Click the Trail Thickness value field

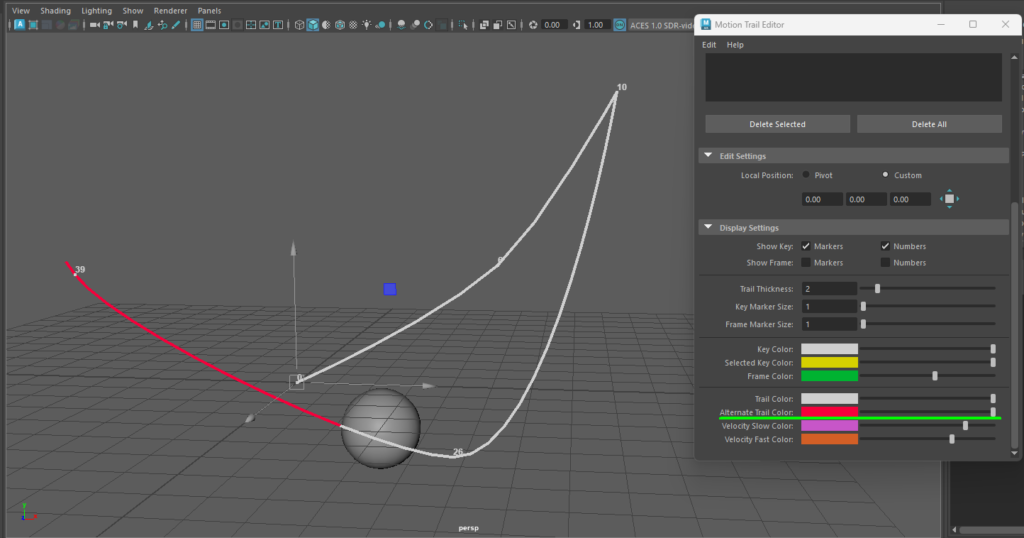(x=830, y=289)
